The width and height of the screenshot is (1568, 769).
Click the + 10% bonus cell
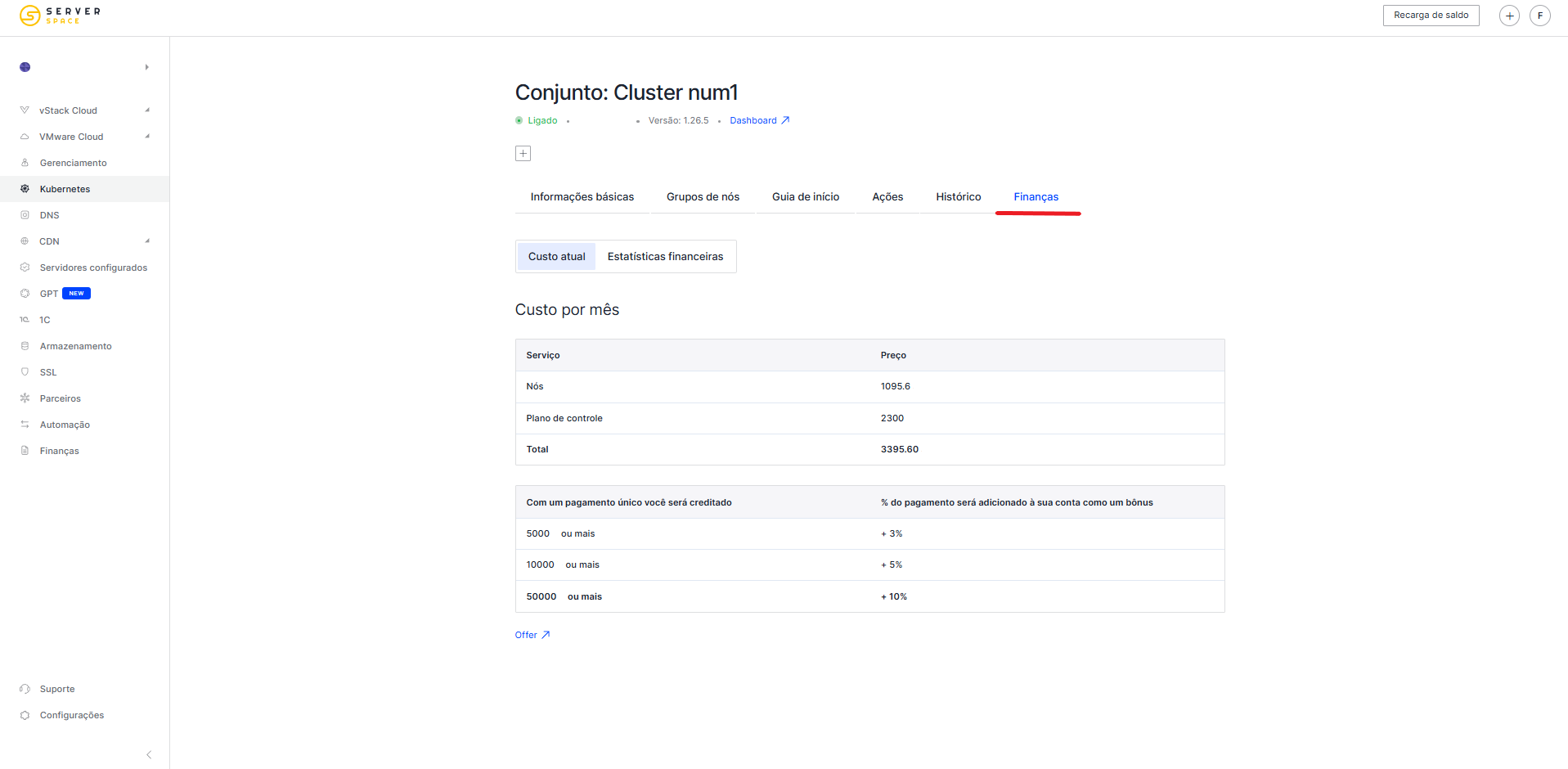coord(894,596)
